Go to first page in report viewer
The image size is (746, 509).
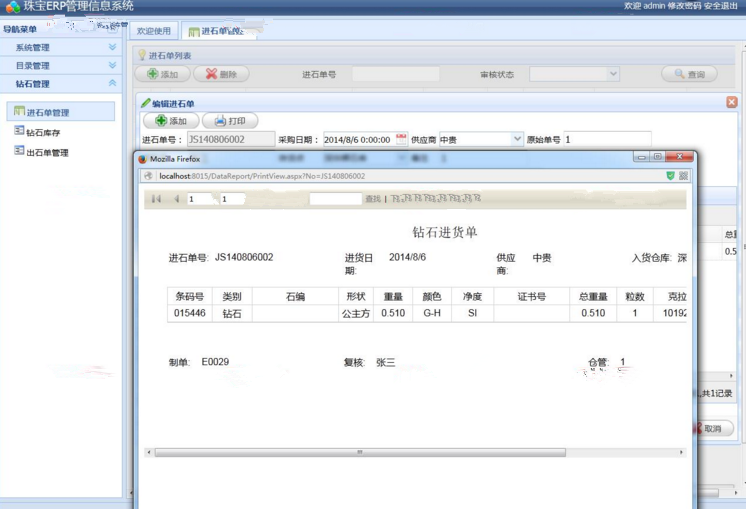click(x=156, y=199)
